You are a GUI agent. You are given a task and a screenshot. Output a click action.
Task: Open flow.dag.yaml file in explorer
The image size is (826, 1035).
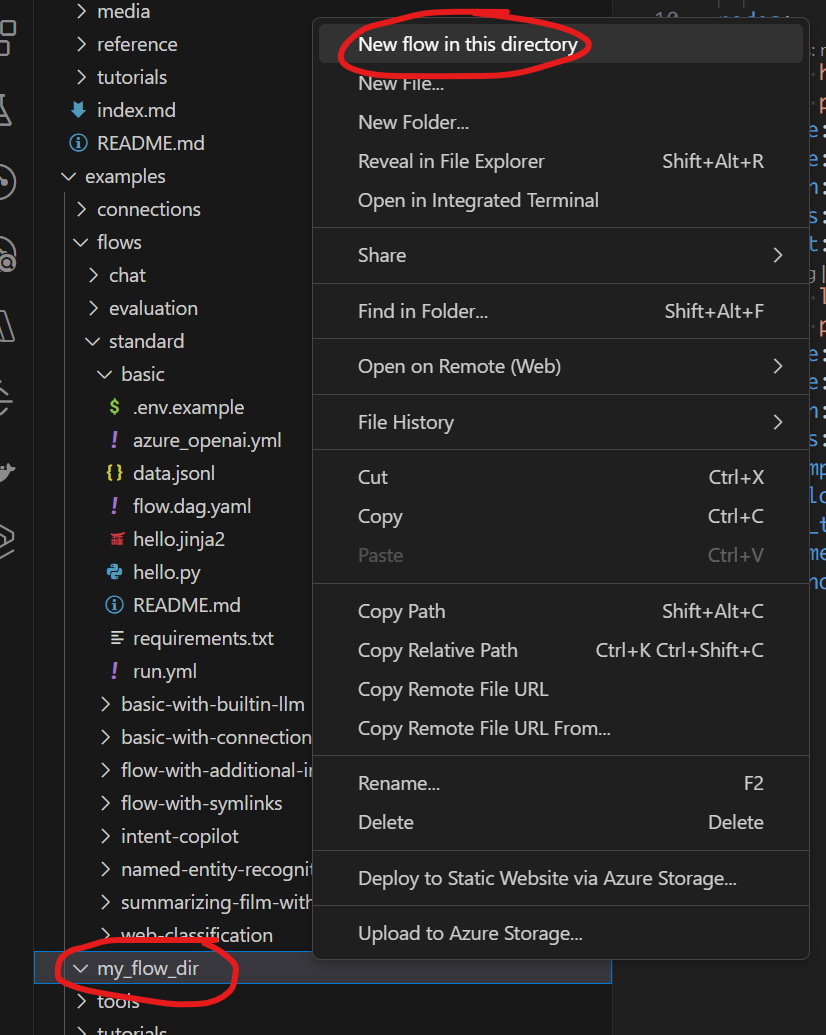tap(191, 506)
